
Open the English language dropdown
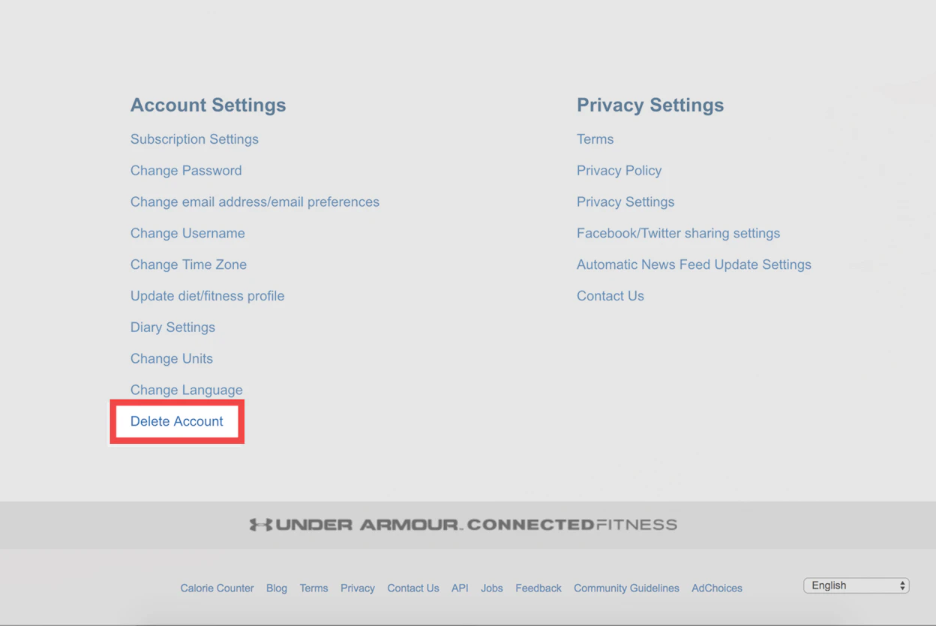tap(856, 585)
